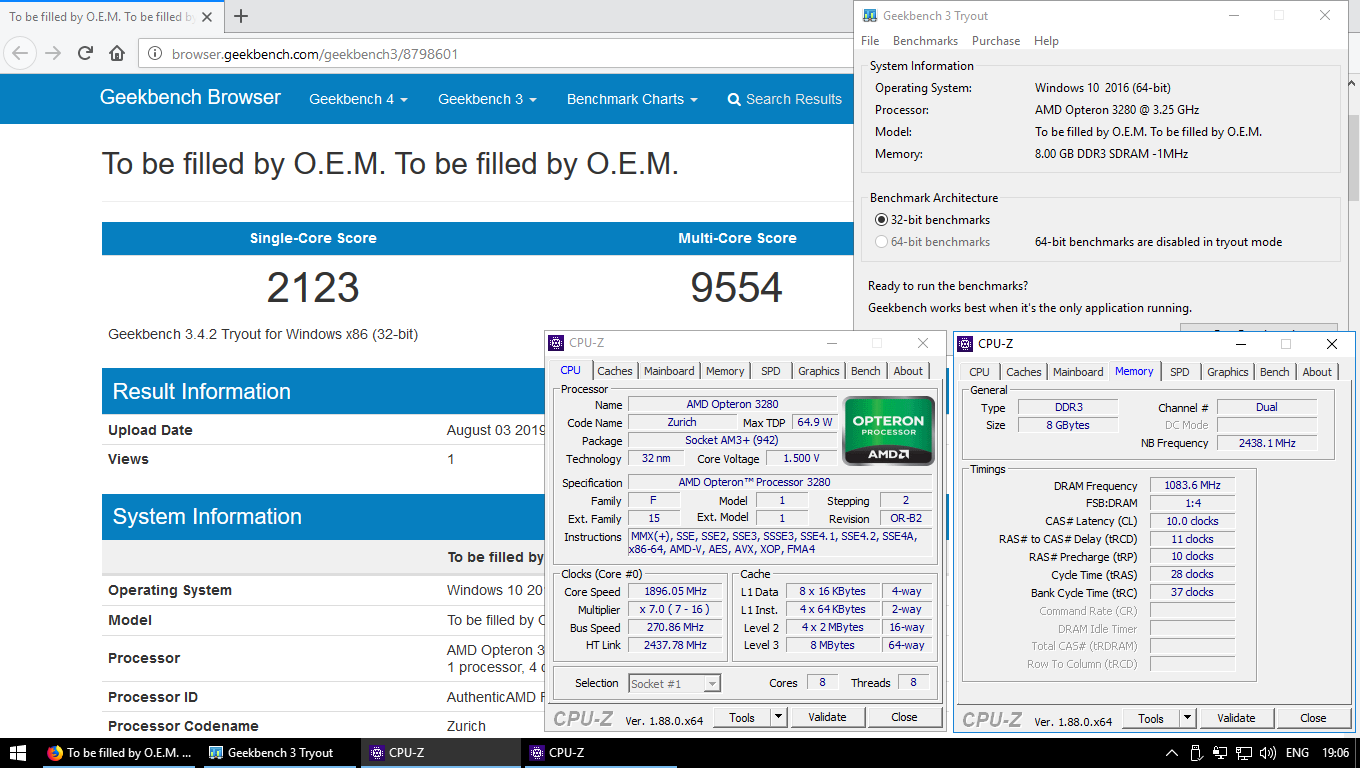Viewport: 1360px width, 768px height.
Task: Go to the browser home page icon
Action: 117,53
